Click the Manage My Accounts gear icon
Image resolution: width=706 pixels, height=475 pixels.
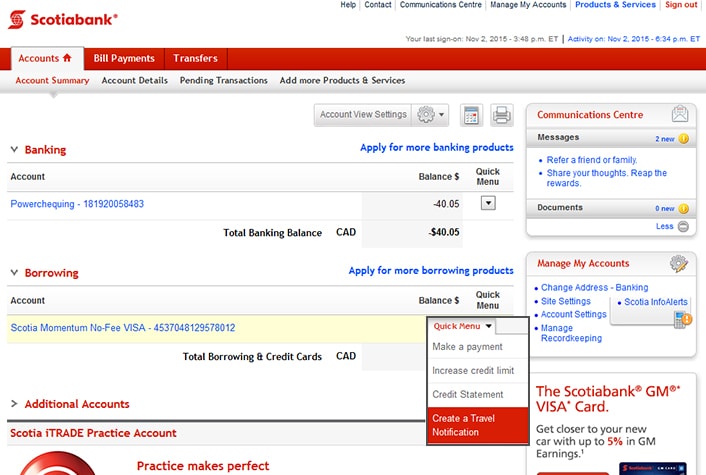coord(679,264)
